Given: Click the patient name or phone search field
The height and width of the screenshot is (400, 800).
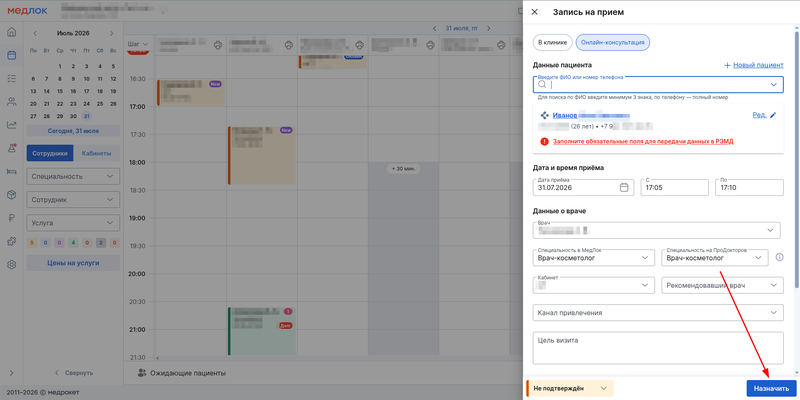Looking at the screenshot, I should pos(658,84).
